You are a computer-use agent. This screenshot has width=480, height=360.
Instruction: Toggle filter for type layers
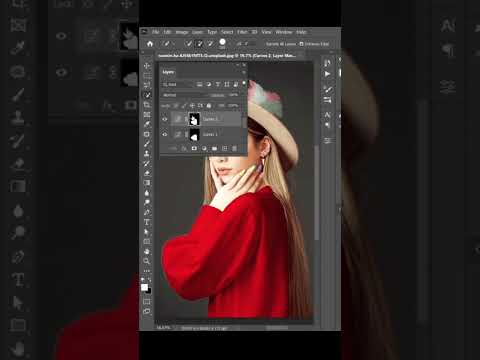(x=218, y=84)
